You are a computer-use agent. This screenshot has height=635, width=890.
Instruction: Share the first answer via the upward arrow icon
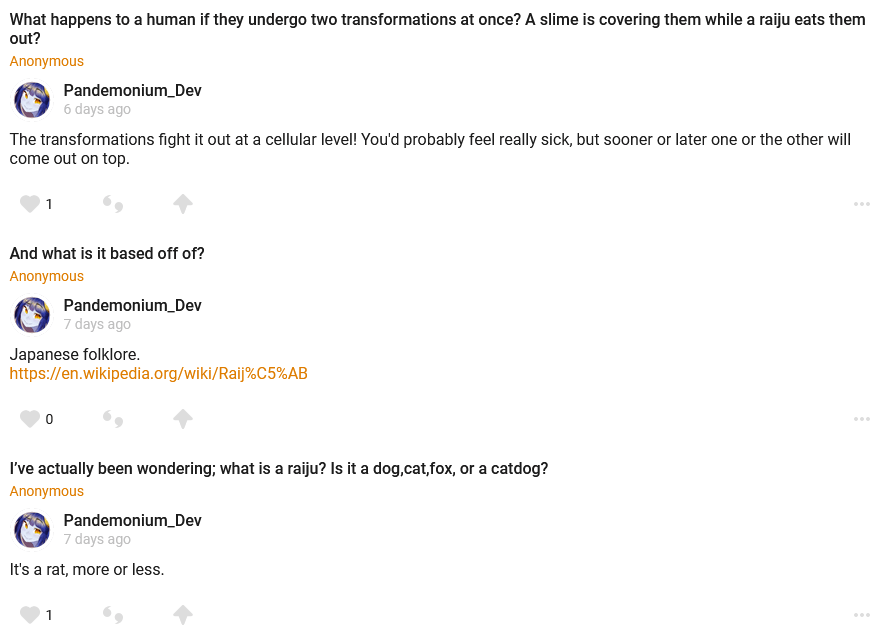click(x=182, y=204)
